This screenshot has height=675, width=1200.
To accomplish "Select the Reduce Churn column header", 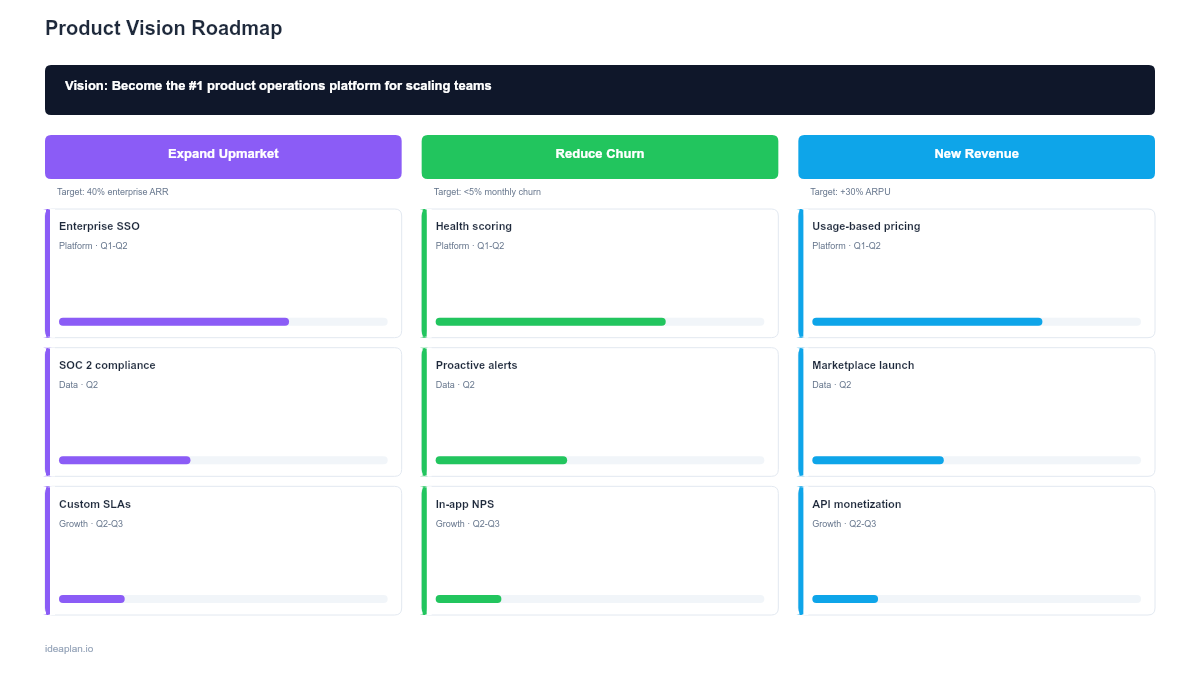I will tap(599, 156).
